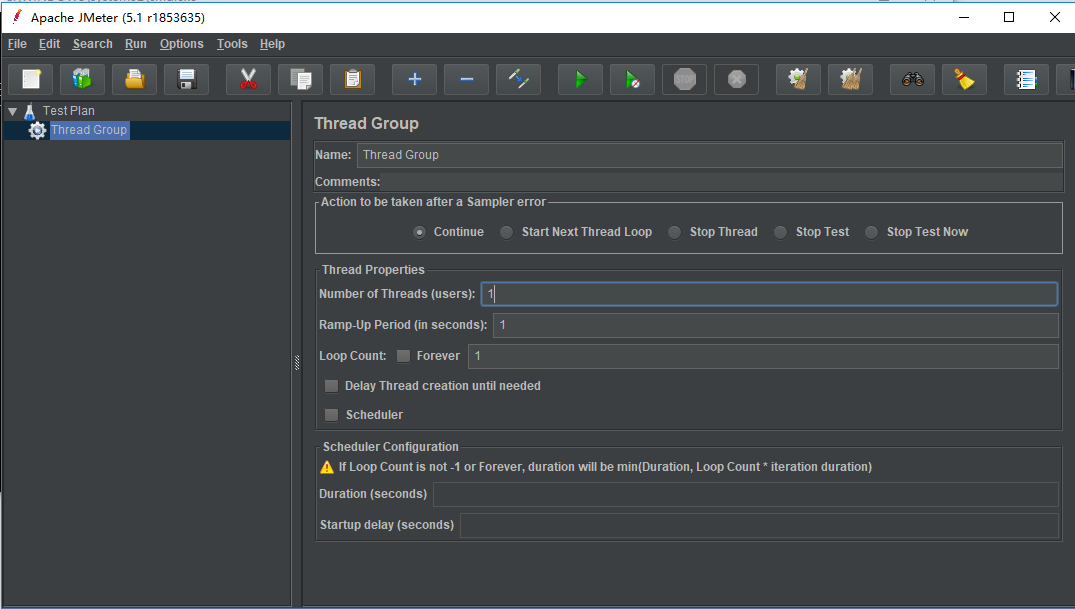The height and width of the screenshot is (609, 1075).
Task: Enable the Scheduler checkbox
Action: pyautogui.click(x=331, y=415)
